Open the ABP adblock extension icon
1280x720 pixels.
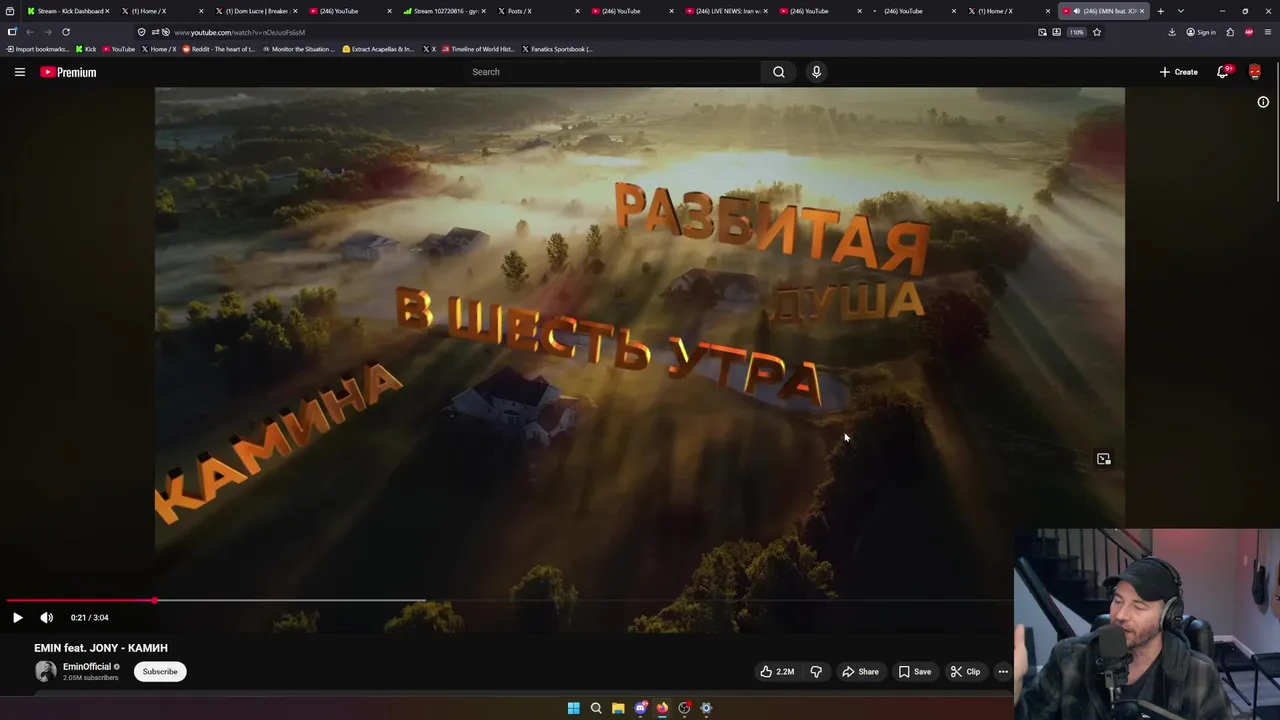click(x=1249, y=32)
